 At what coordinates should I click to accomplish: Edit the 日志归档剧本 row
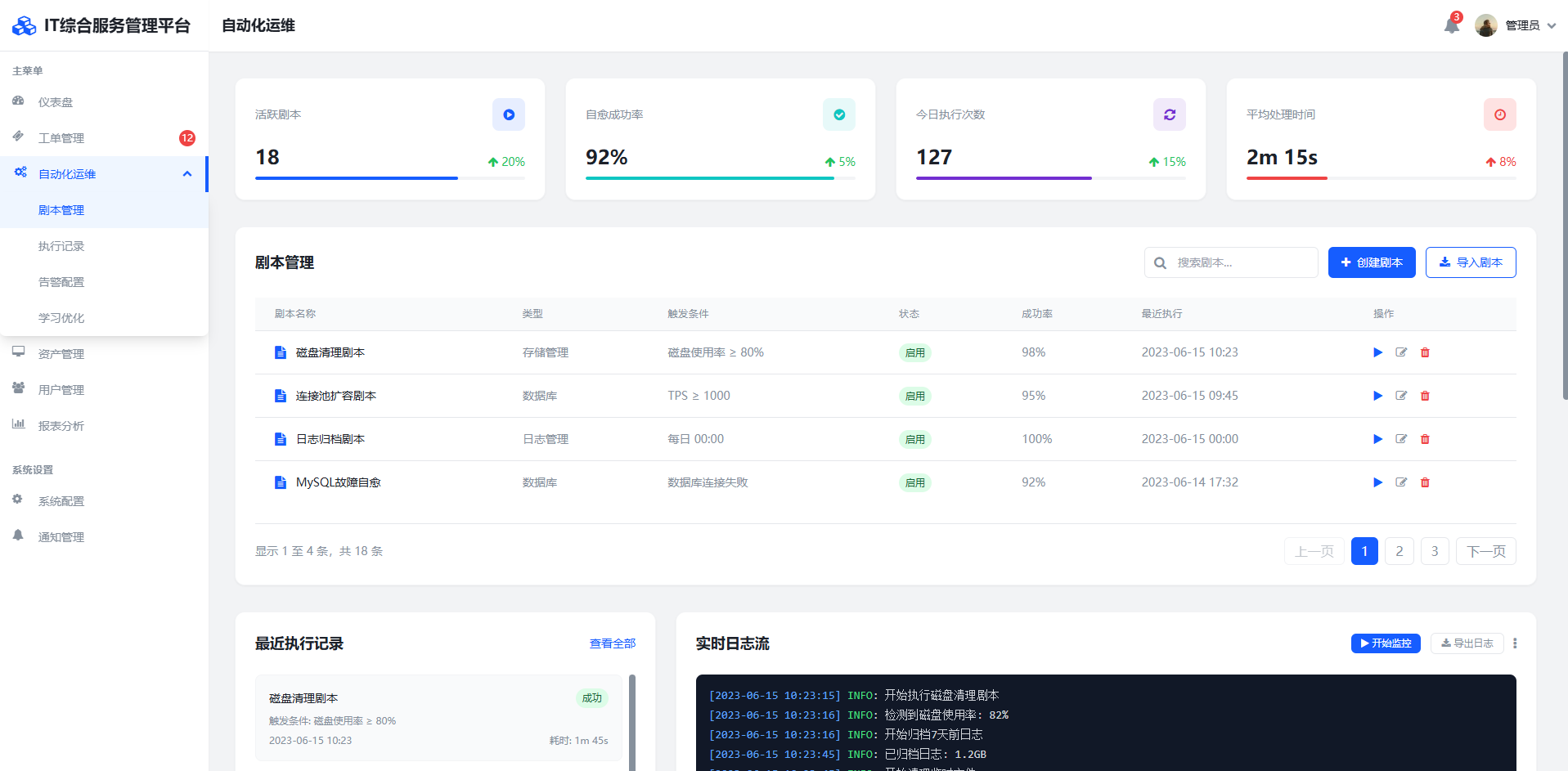tap(1401, 439)
